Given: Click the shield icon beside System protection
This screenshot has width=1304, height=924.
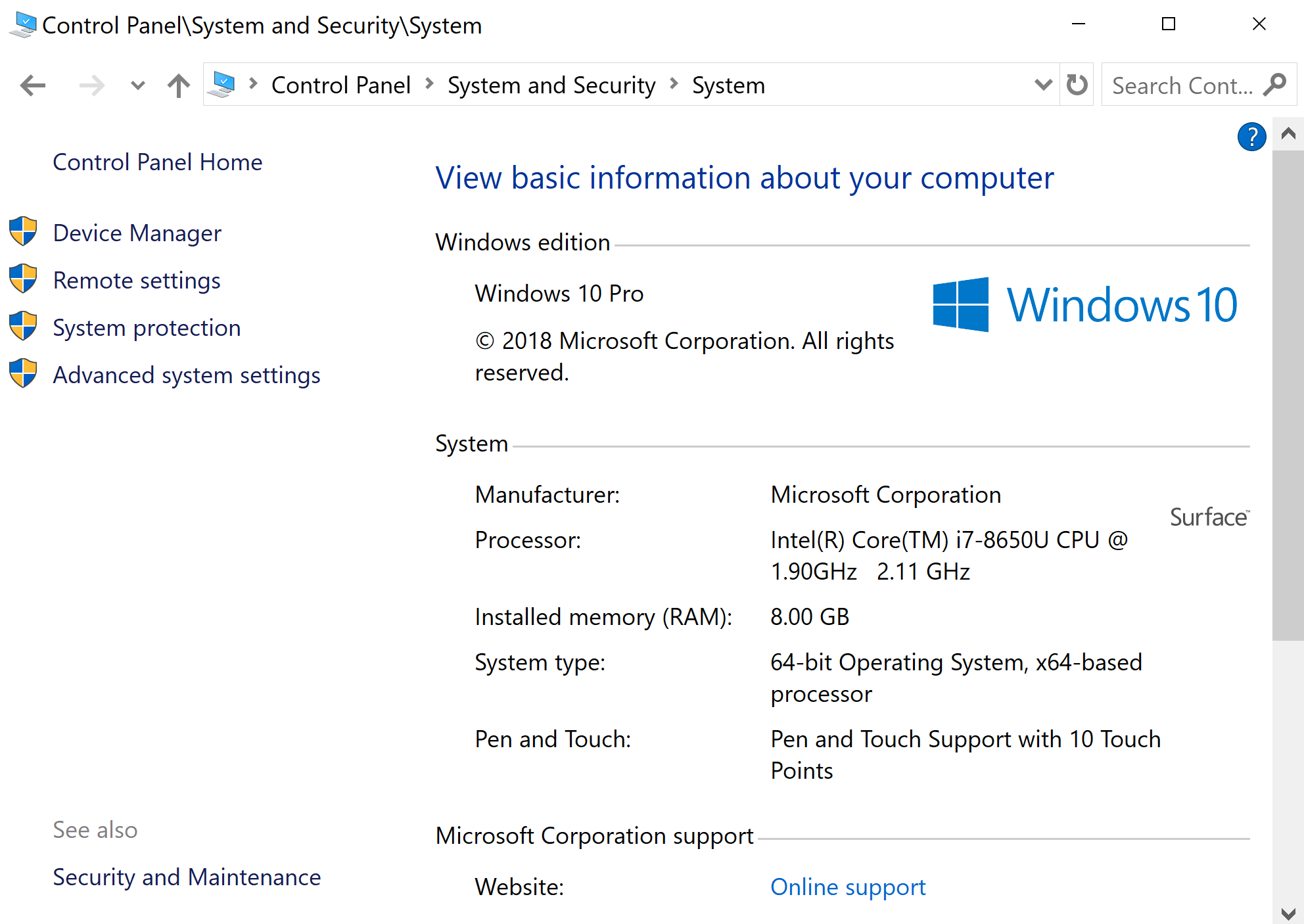Looking at the screenshot, I should (x=23, y=327).
